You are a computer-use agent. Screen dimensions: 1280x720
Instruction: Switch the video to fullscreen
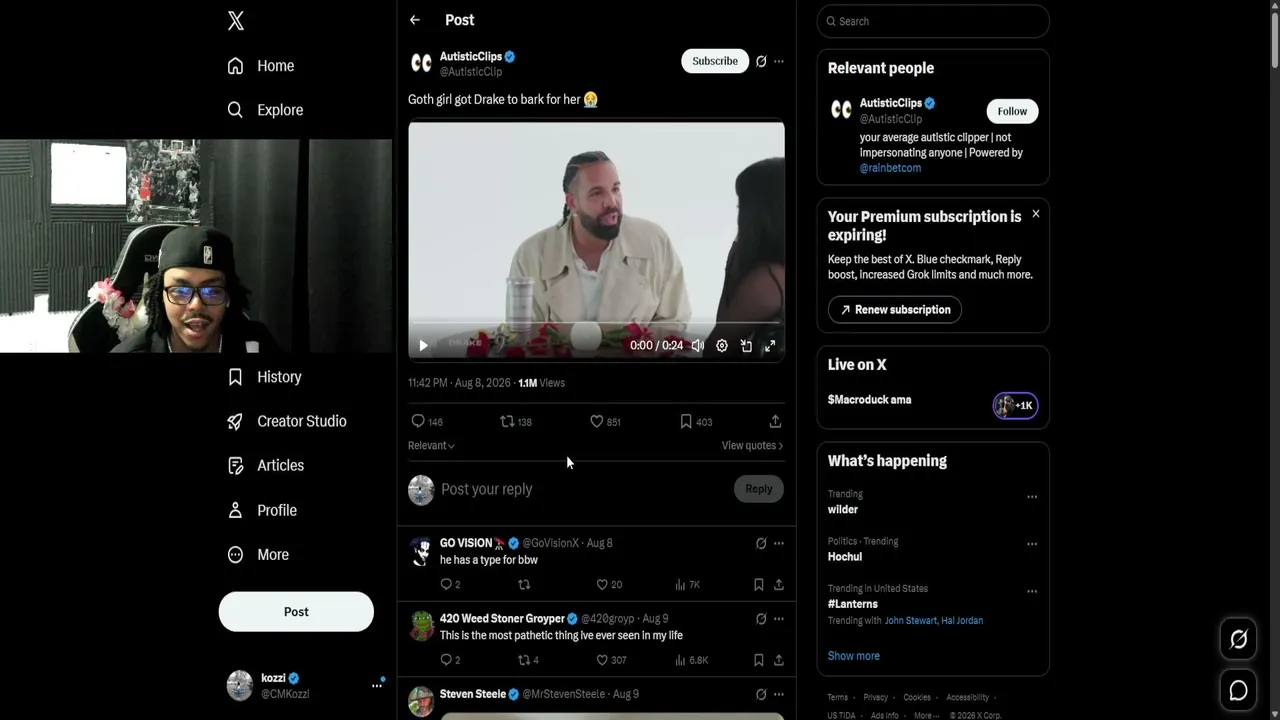[770, 346]
